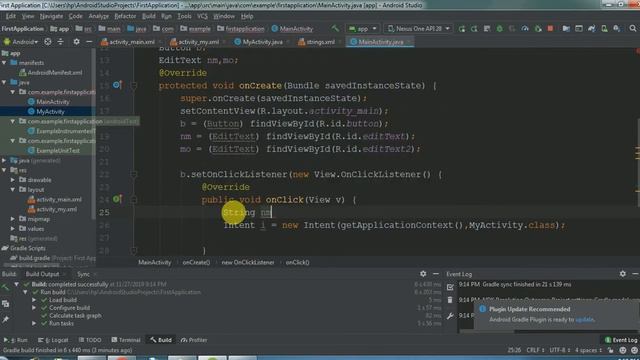Select activity_my.xml under layout folder
The width and height of the screenshot is (640, 360).
(x=52, y=209)
